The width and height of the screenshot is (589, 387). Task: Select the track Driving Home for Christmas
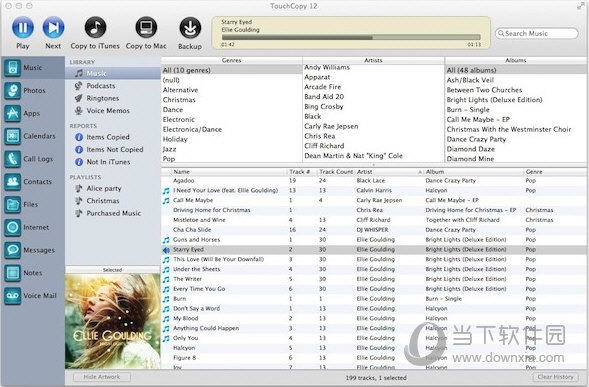click(374, 210)
